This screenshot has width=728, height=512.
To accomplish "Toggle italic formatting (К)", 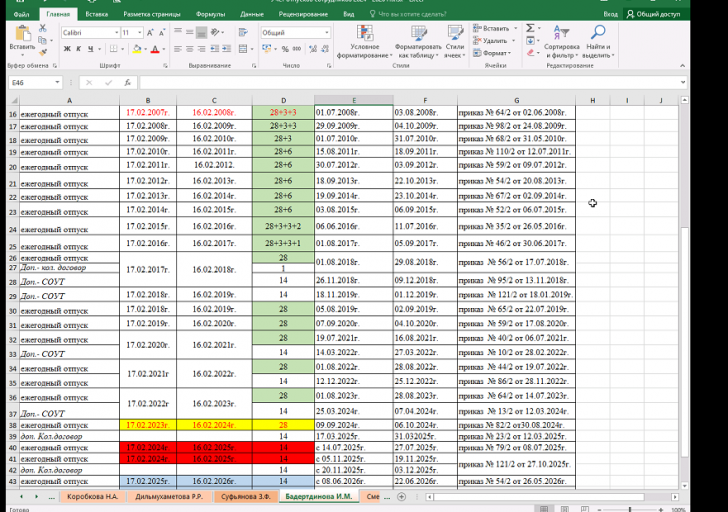I will pos(78,49).
